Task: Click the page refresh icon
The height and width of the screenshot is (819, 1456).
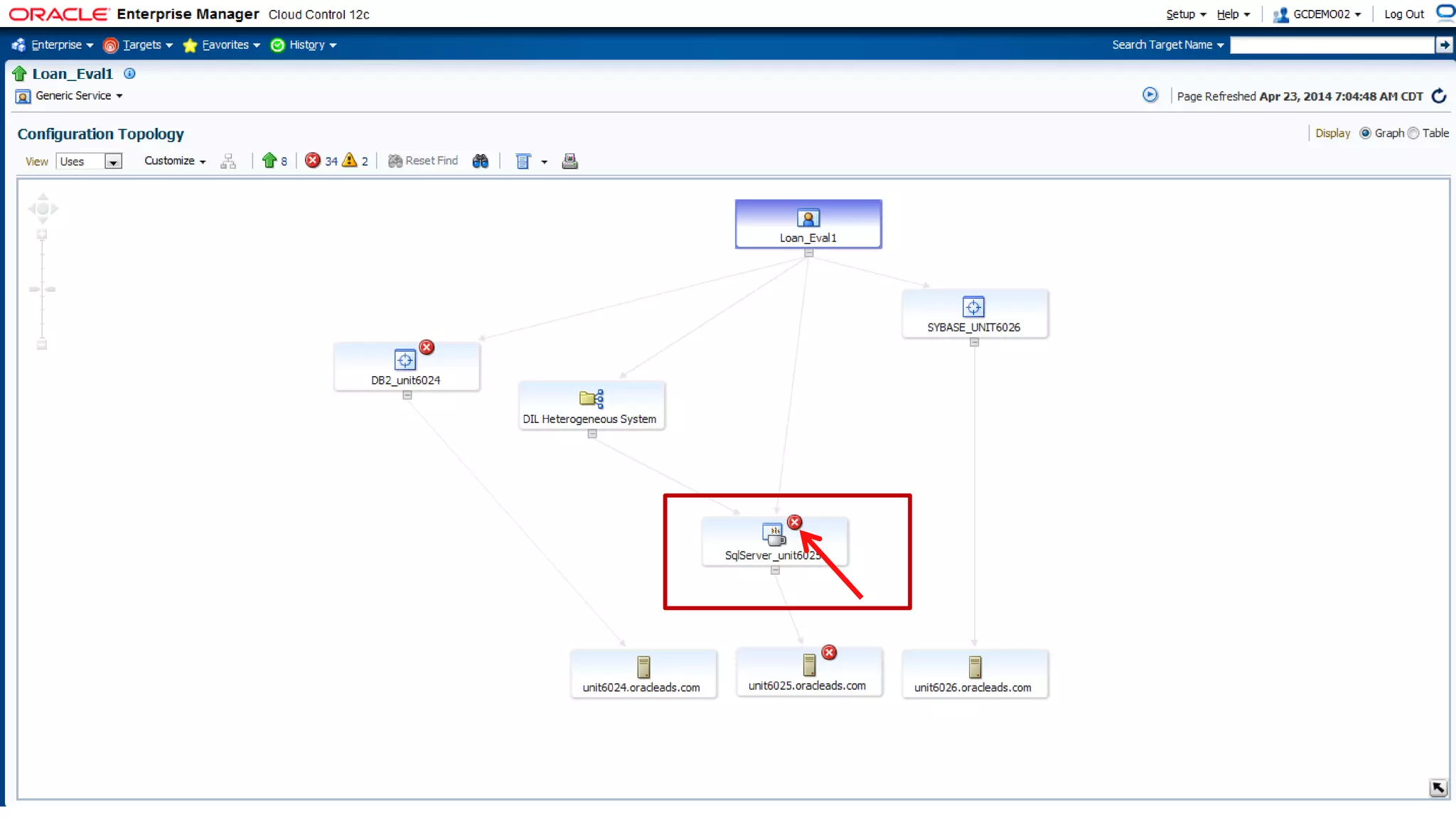Action: (x=1439, y=95)
